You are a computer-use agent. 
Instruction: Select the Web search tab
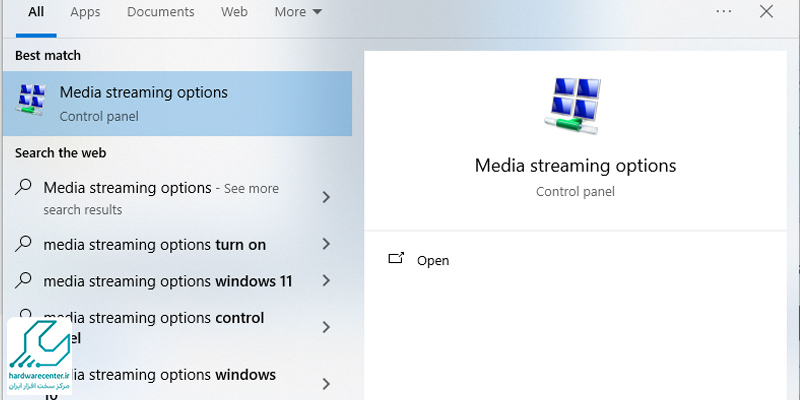tap(234, 12)
